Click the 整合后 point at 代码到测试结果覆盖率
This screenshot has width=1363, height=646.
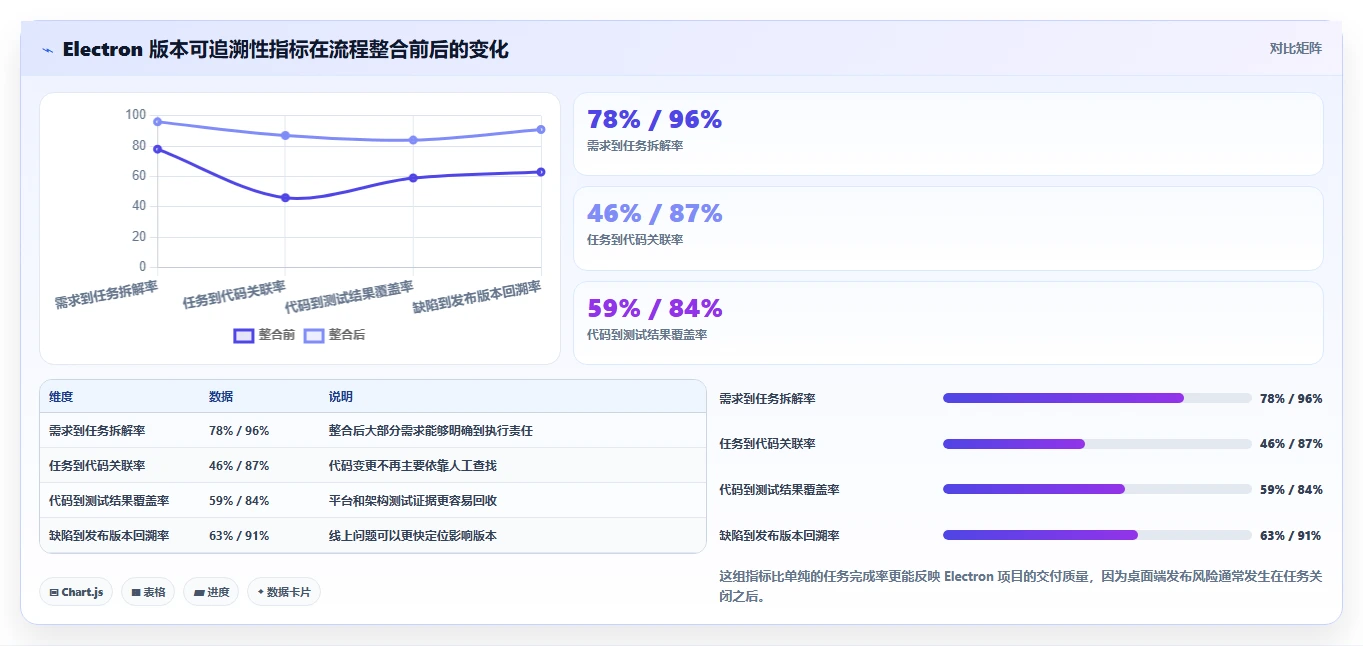click(x=413, y=140)
